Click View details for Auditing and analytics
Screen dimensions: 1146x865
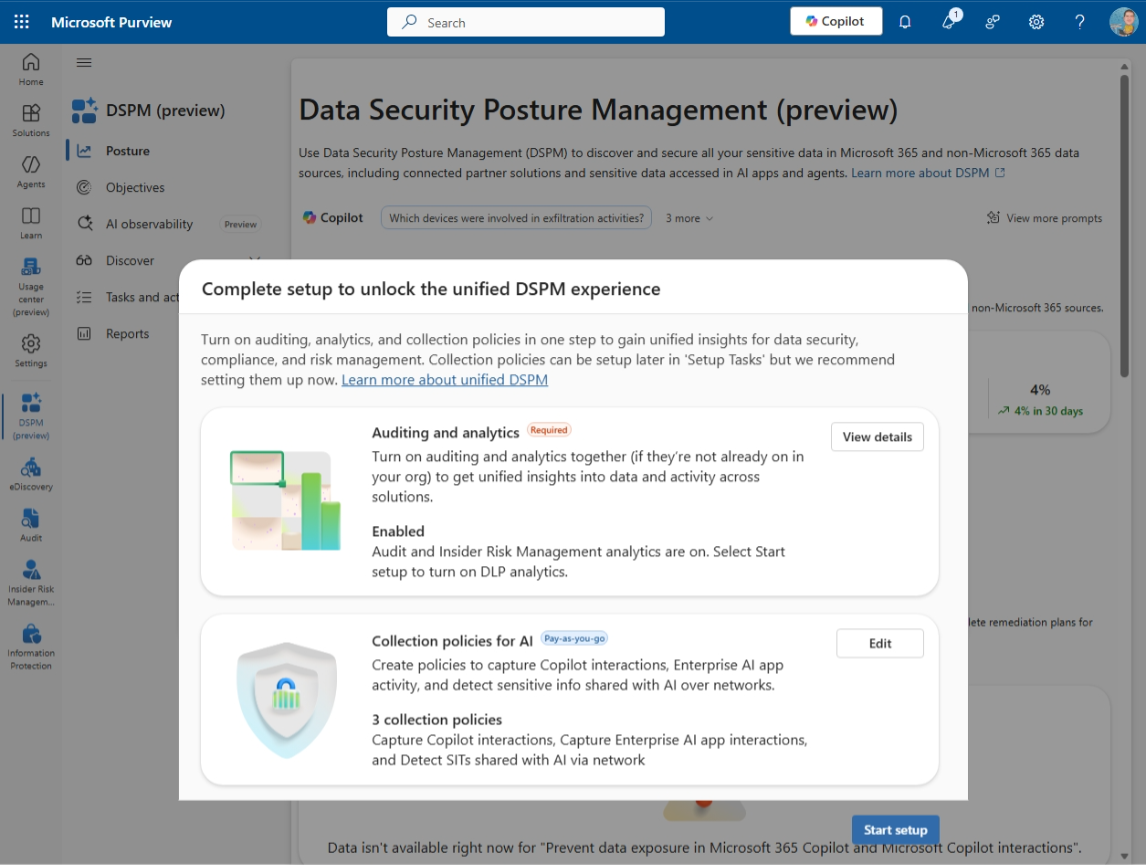coord(877,437)
